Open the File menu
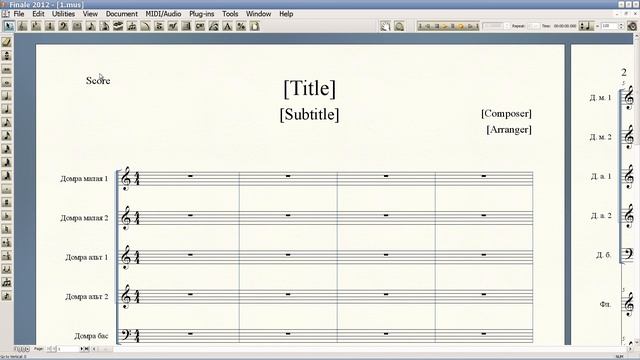Screen dimensions: 640x360 pos(19,14)
